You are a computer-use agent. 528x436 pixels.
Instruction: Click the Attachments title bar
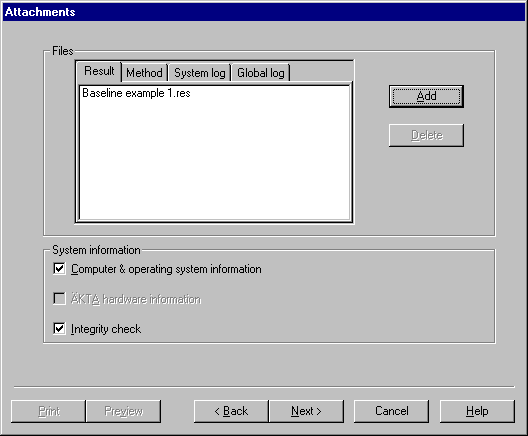[264, 12]
